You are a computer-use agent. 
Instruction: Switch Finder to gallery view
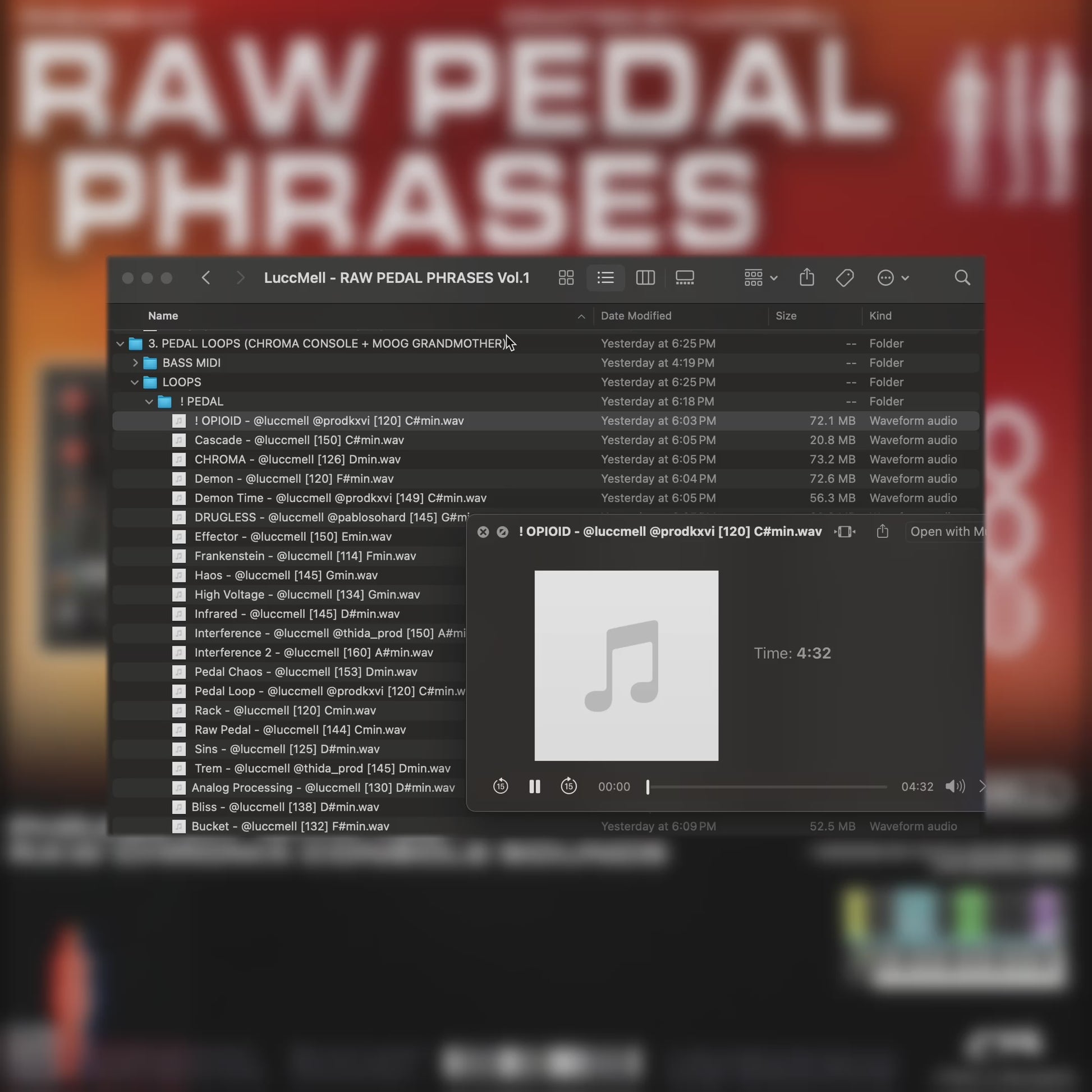(685, 278)
